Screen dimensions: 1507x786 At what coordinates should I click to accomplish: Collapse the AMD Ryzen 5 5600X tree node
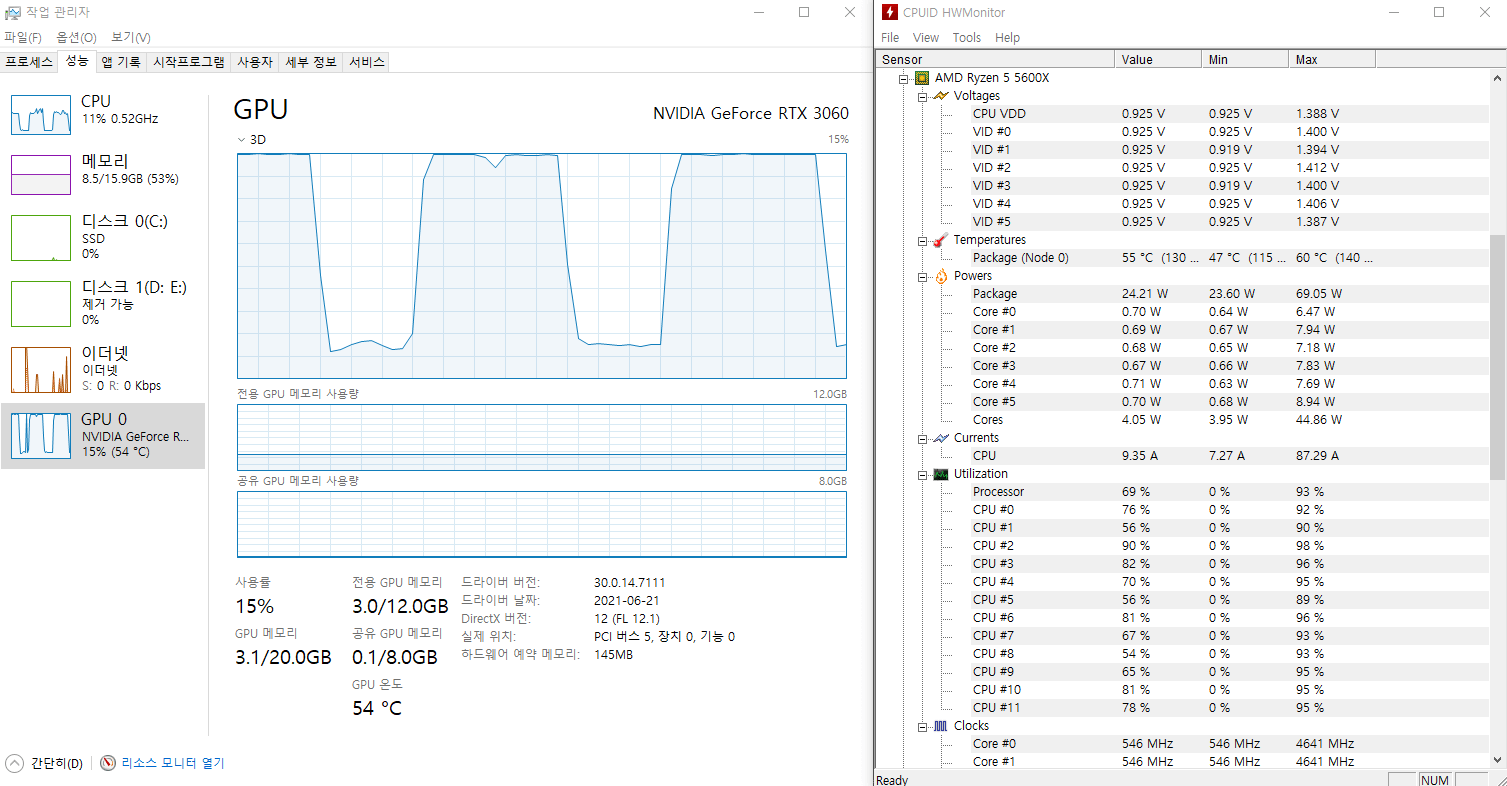pos(904,78)
